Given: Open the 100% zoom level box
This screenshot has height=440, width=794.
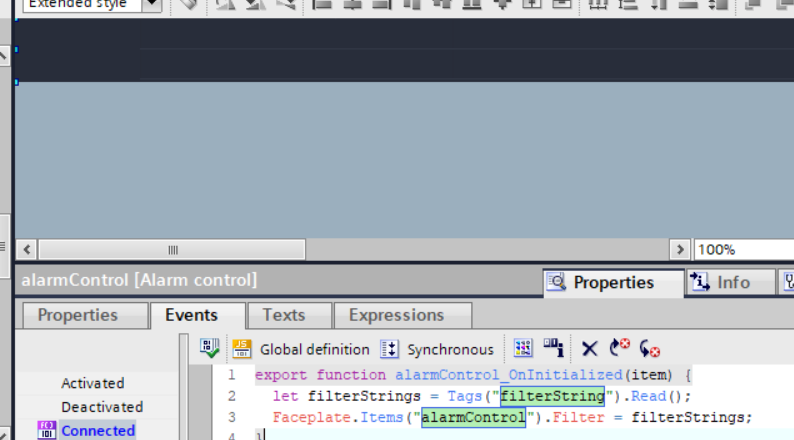Looking at the screenshot, I should coord(743,250).
